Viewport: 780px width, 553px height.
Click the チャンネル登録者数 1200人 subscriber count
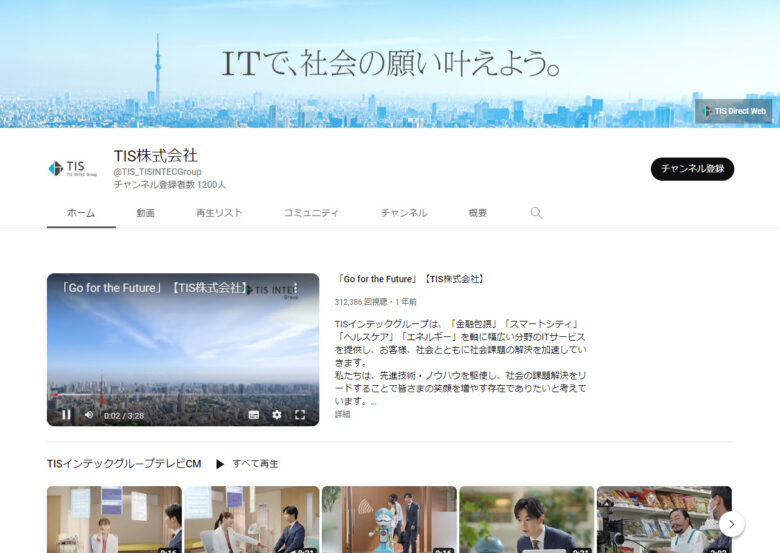pyautogui.click(x=170, y=184)
